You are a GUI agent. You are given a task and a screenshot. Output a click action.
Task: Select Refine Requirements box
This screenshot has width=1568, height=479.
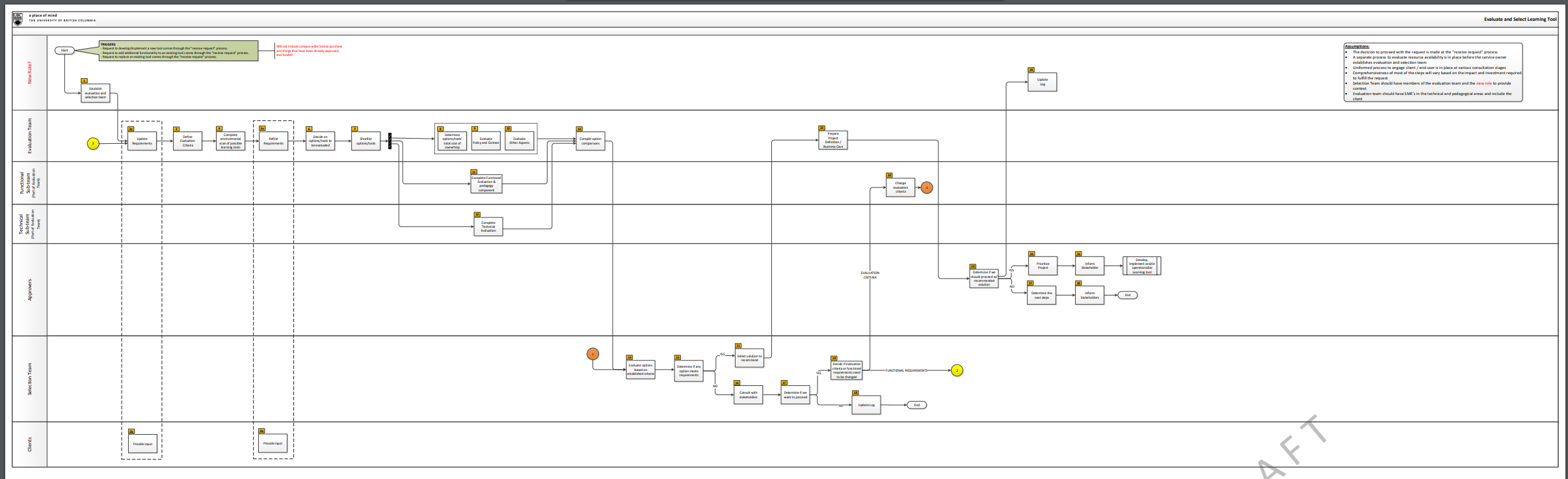[273, 141]
